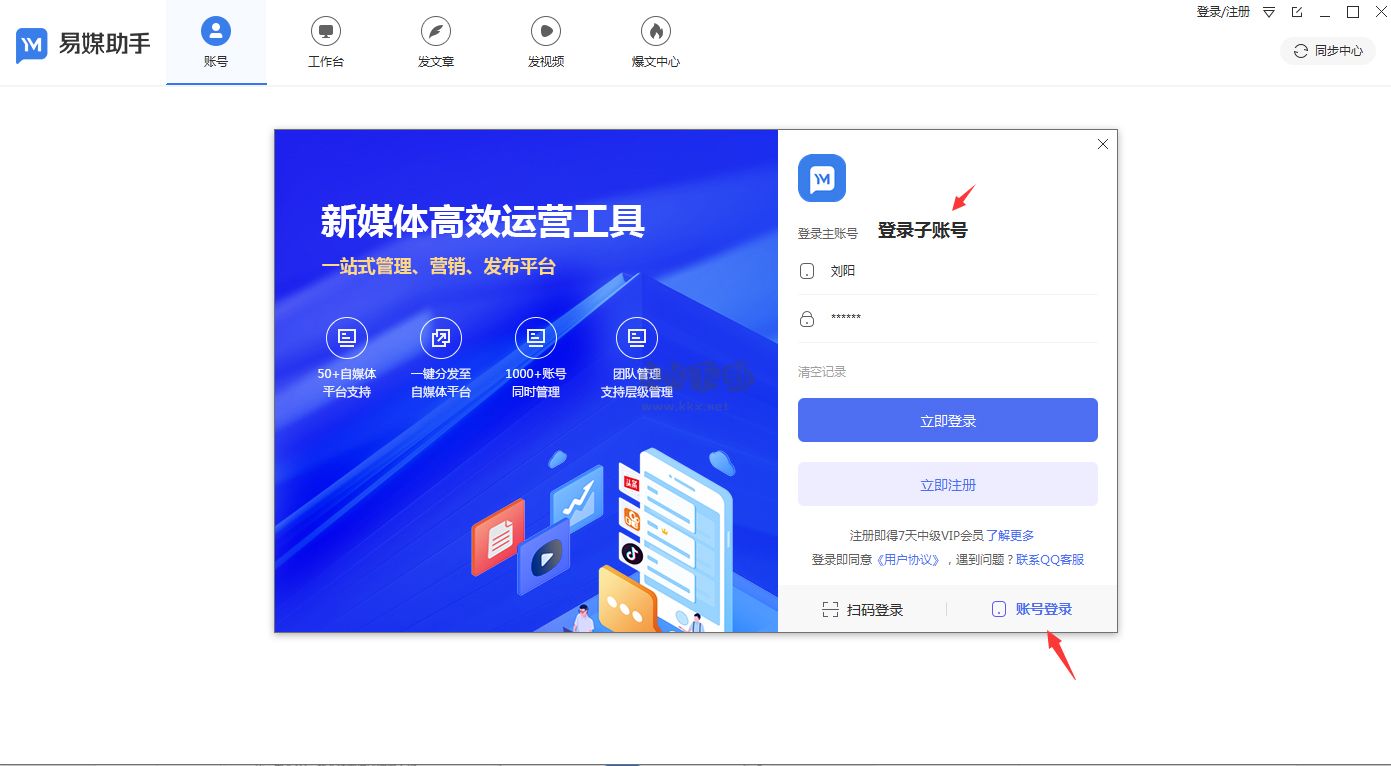Click the 联系QQ客服 link
Screen dimensions: 1391x766
(x=1050, y=560)
